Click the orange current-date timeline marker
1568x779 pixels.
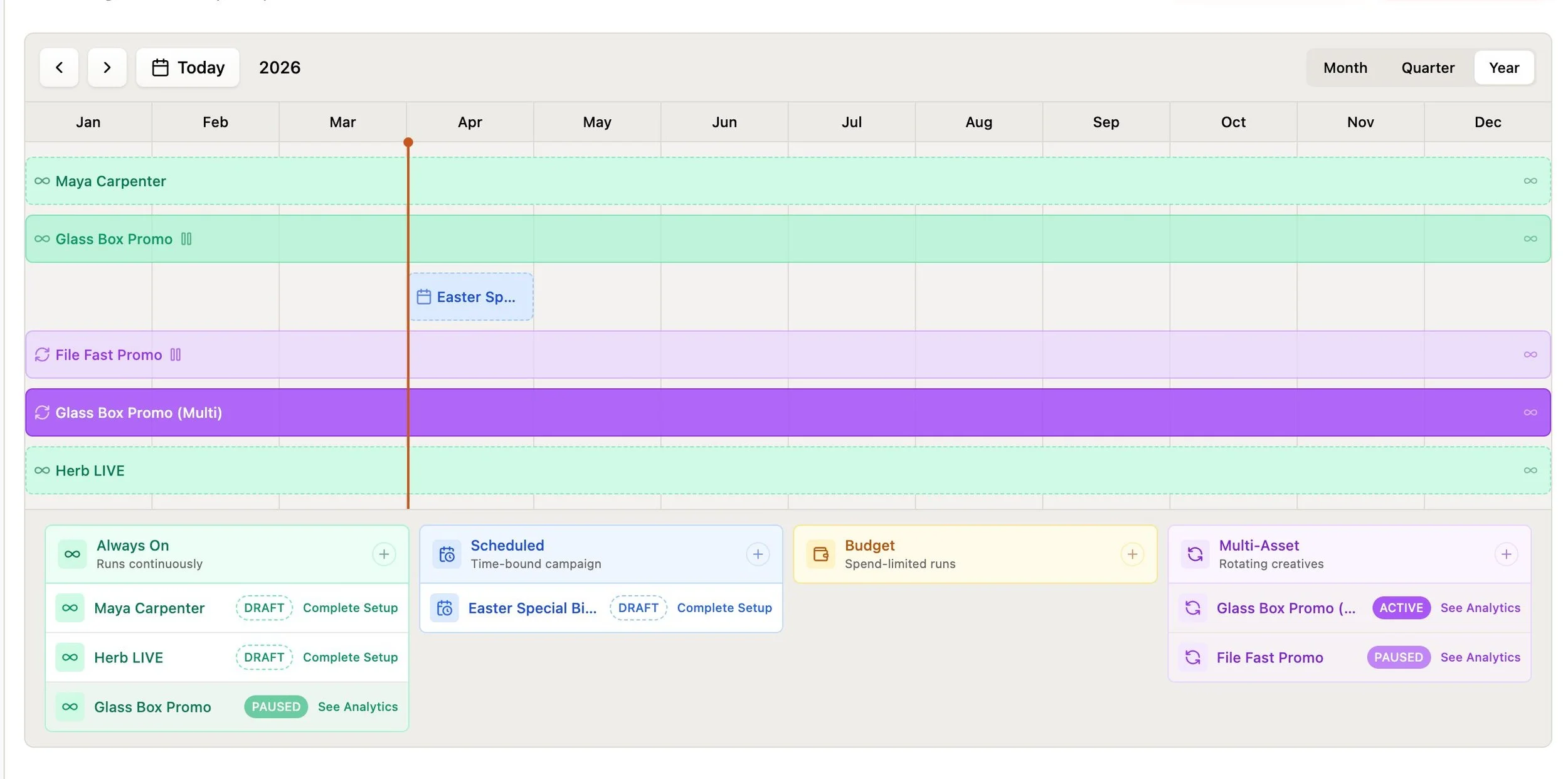point(408,143)
